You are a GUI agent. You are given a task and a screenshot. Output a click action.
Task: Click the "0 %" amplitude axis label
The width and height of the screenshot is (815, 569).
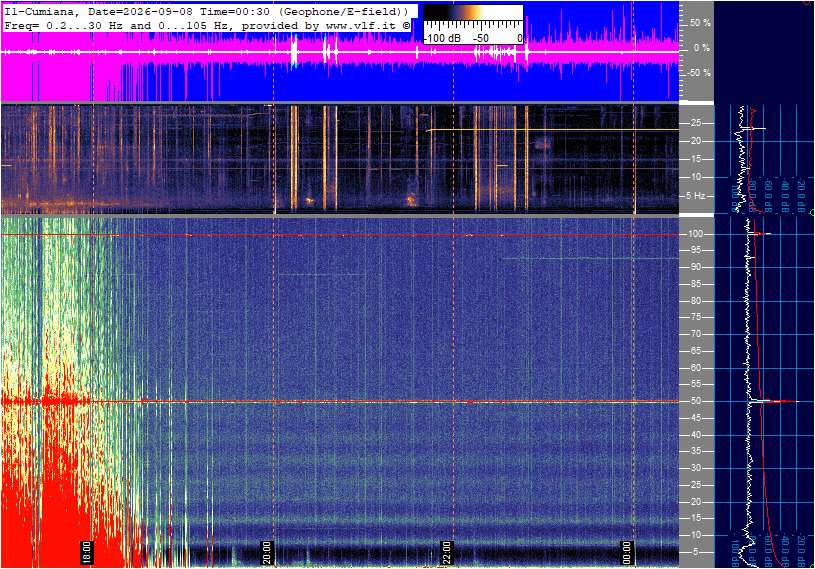point(701,48)
